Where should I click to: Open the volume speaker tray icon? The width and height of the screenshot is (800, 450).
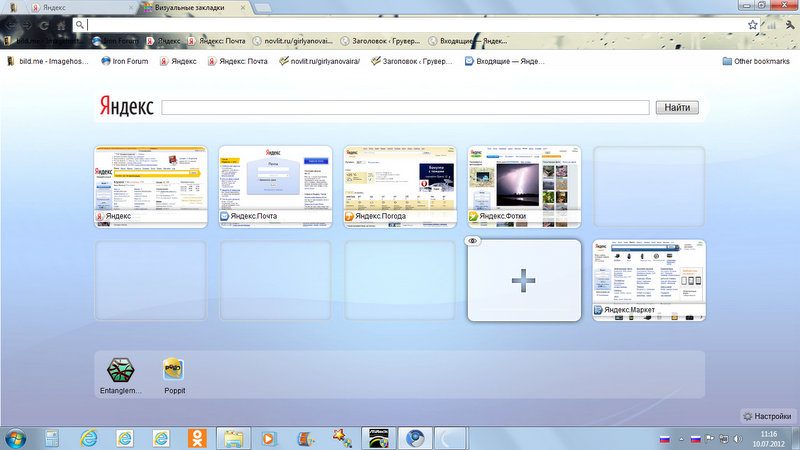click(738, 439)
